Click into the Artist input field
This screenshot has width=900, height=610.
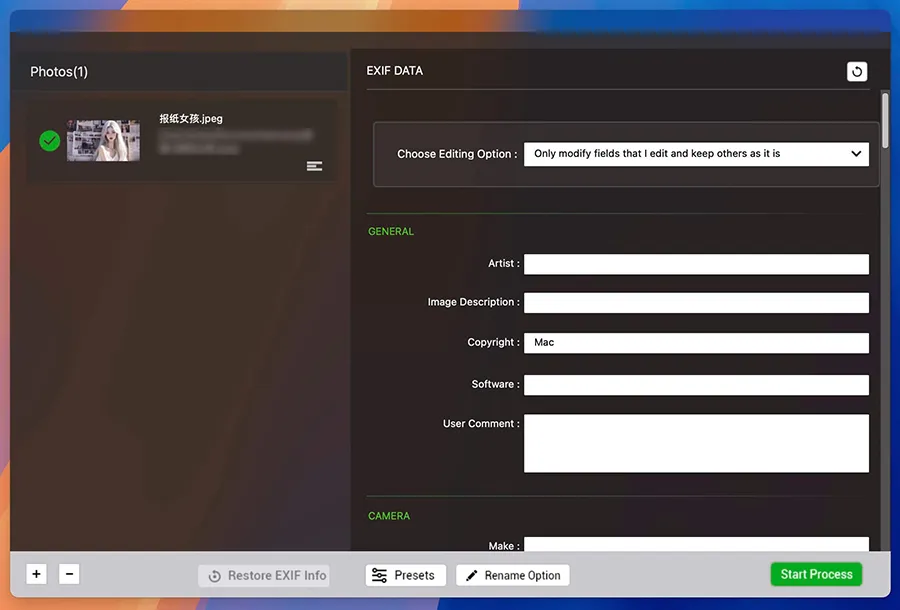(695, 264)
